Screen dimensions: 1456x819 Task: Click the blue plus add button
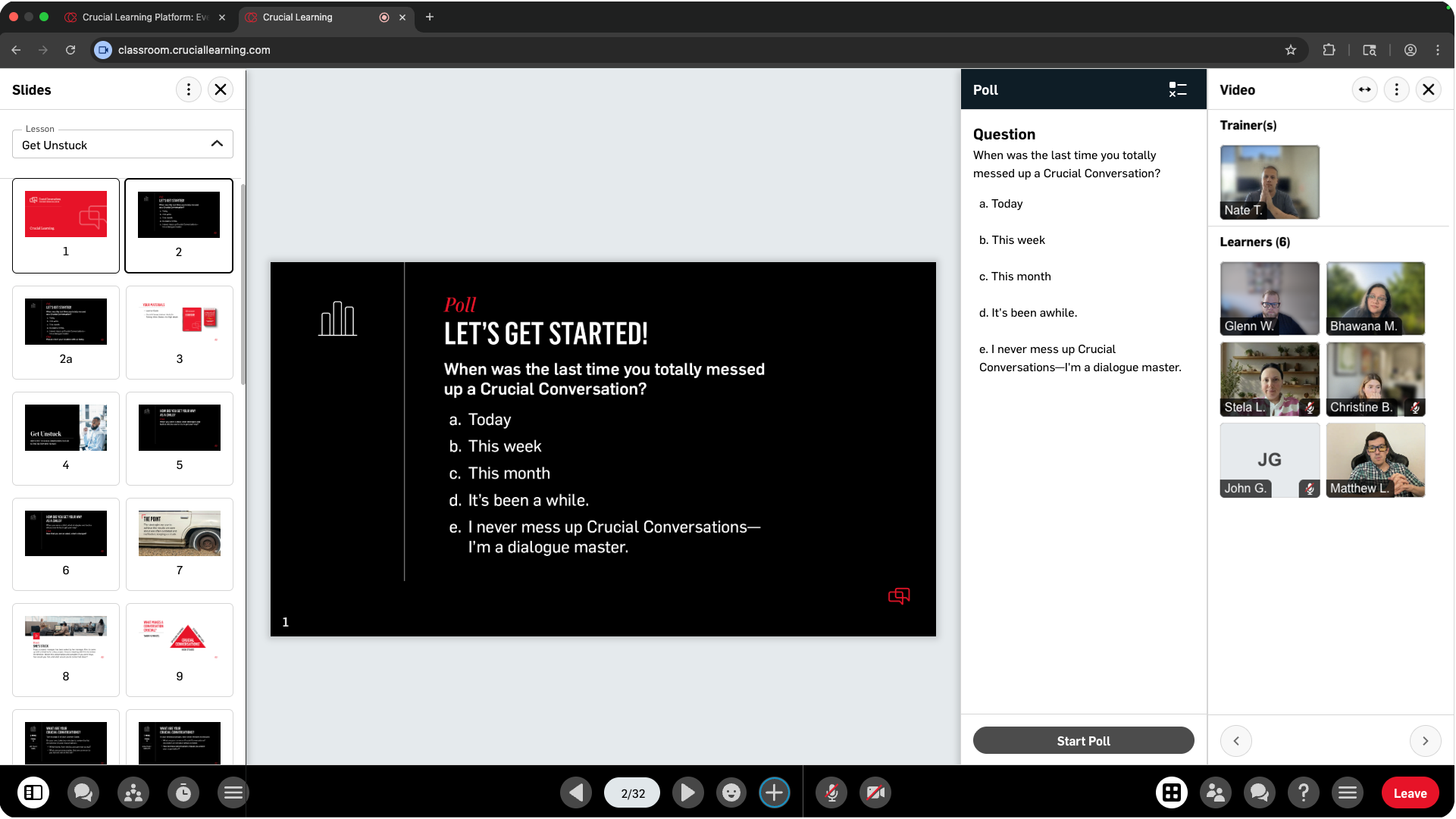(x=775, y=792)
